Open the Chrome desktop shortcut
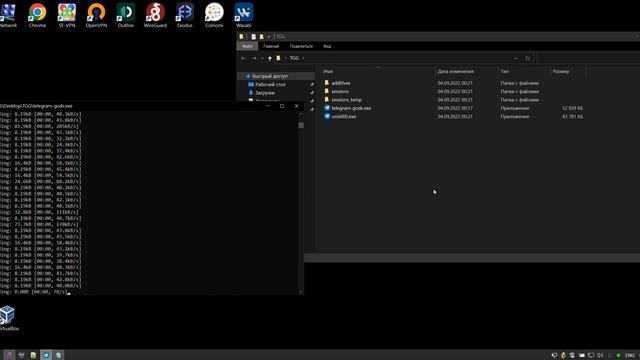Viewport: 640px width, 360px height. (x=37, y=15)
